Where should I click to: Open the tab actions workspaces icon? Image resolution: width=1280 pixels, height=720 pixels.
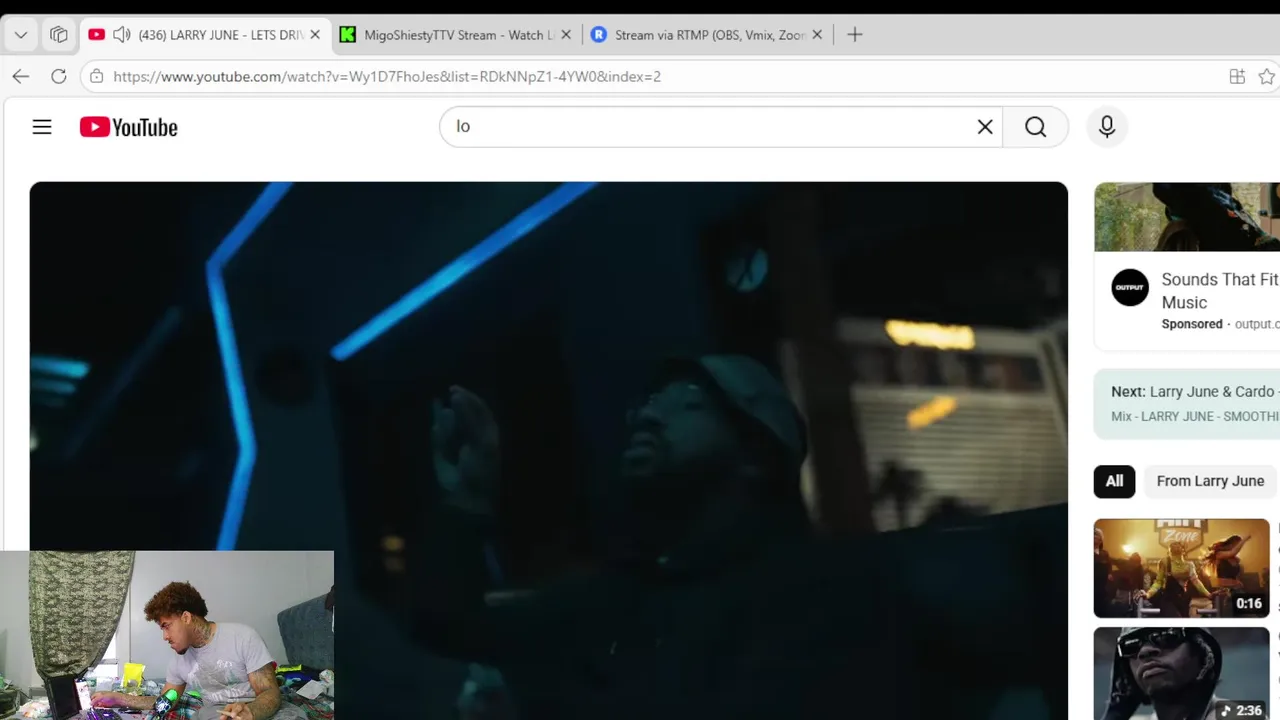[x=59, y=35]
